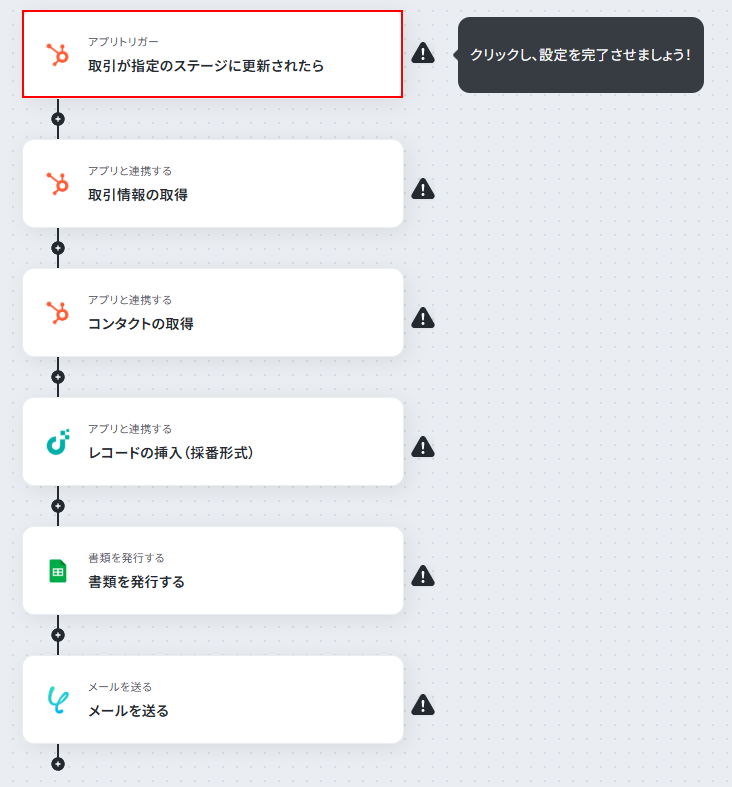This screenshot has width=732, height=787.
Task: Click warning icon next to the trigger step
Action: pos(423,53)
